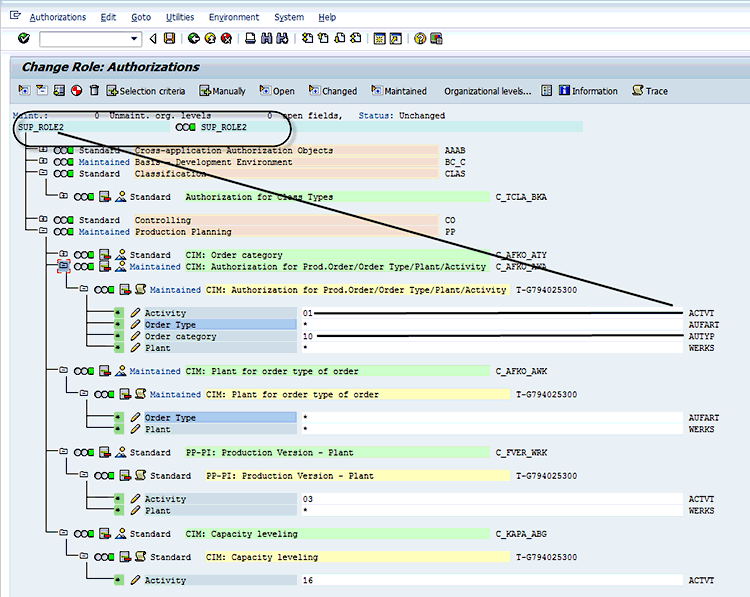Click the yellow Help question-mark icon
750x597 pixels.
pos(420,38)
